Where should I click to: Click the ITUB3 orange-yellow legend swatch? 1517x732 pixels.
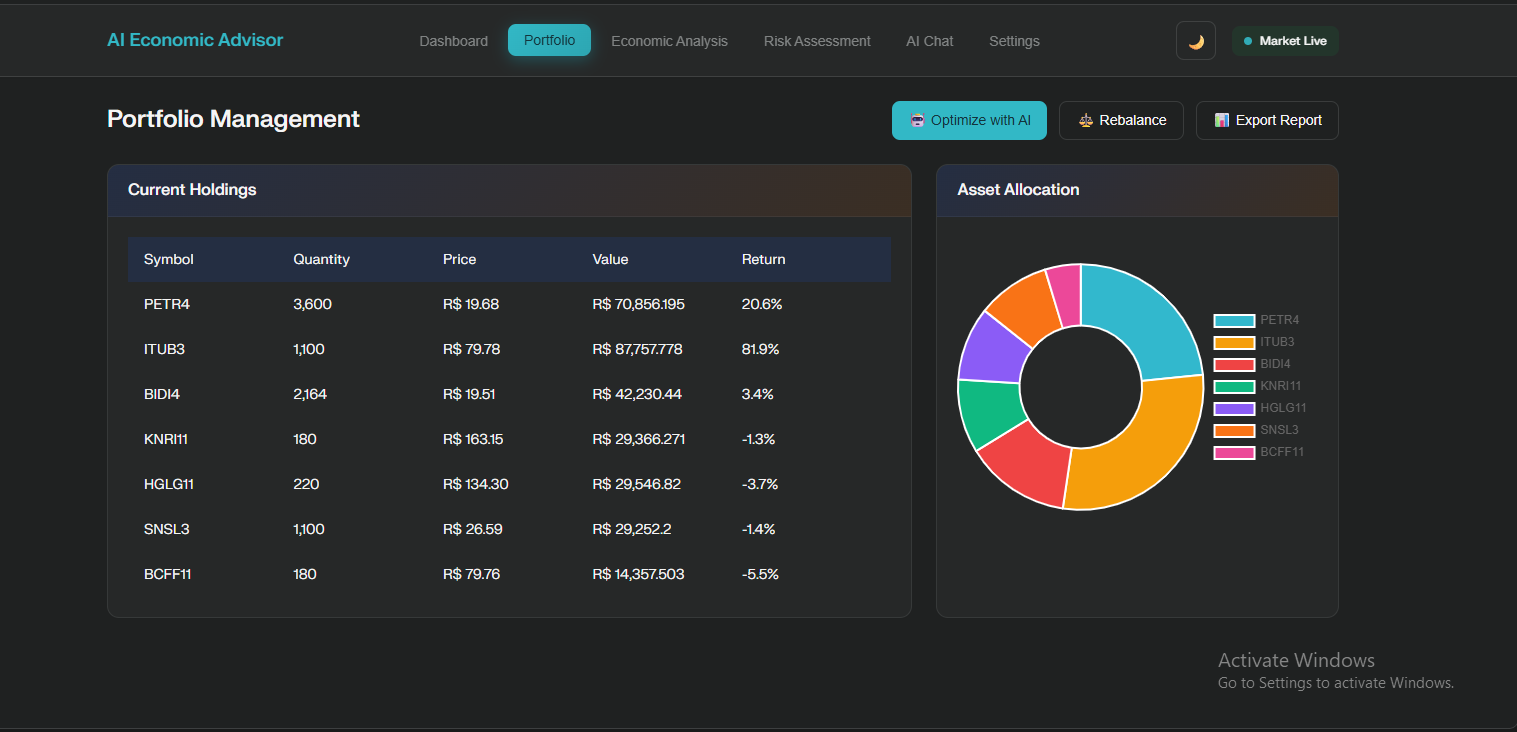(x=1234, y=343)
